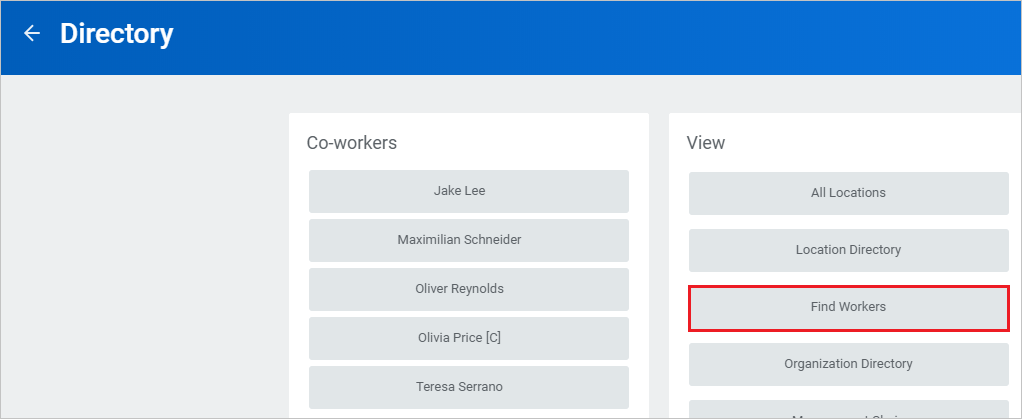
Task: Open the Location Directory
Action: point(849,250)
